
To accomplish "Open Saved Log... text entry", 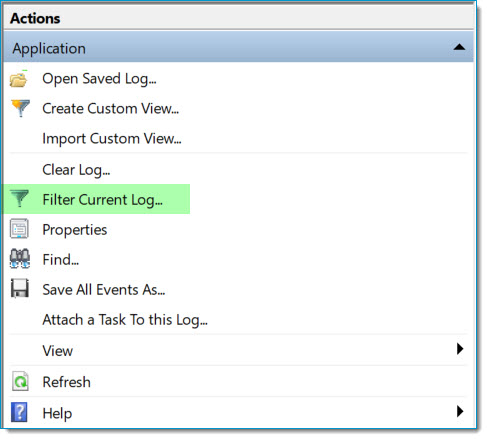I will pyautogui.click(x=99, y=79).
